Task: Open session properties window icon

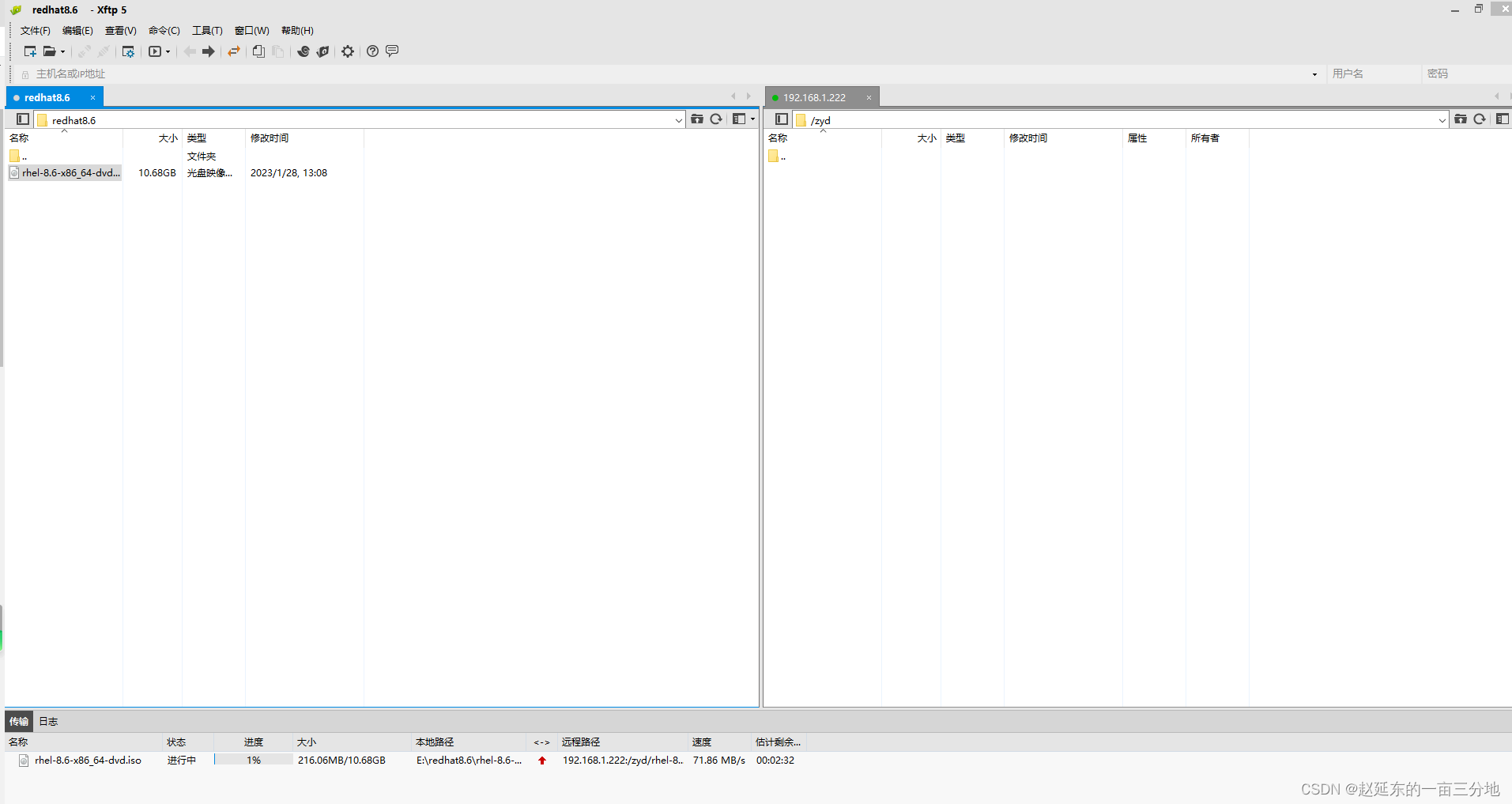Action: pos(128,51)
